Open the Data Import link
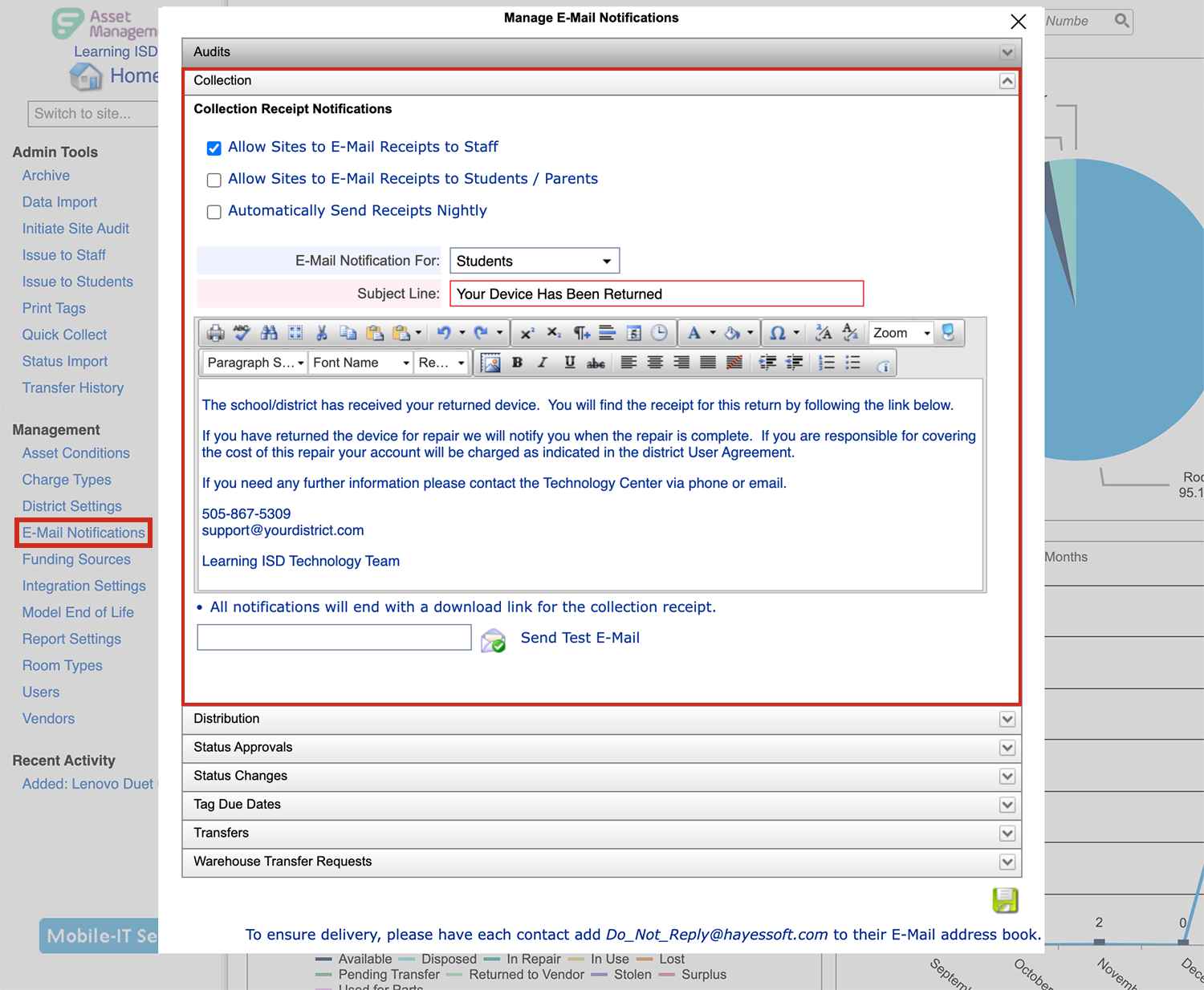 [59, 202]
